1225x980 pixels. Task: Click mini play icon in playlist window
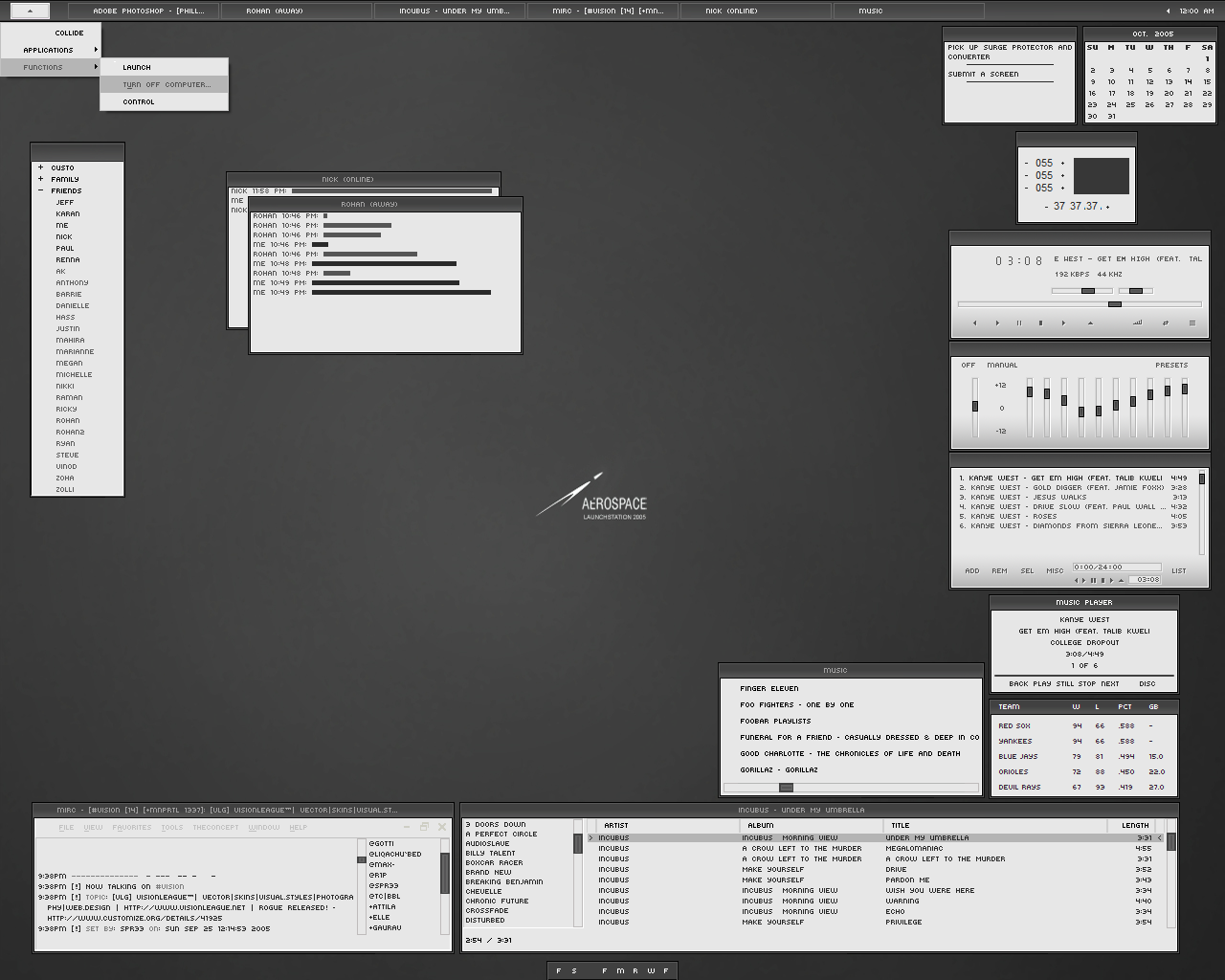tap(1084, 580)
